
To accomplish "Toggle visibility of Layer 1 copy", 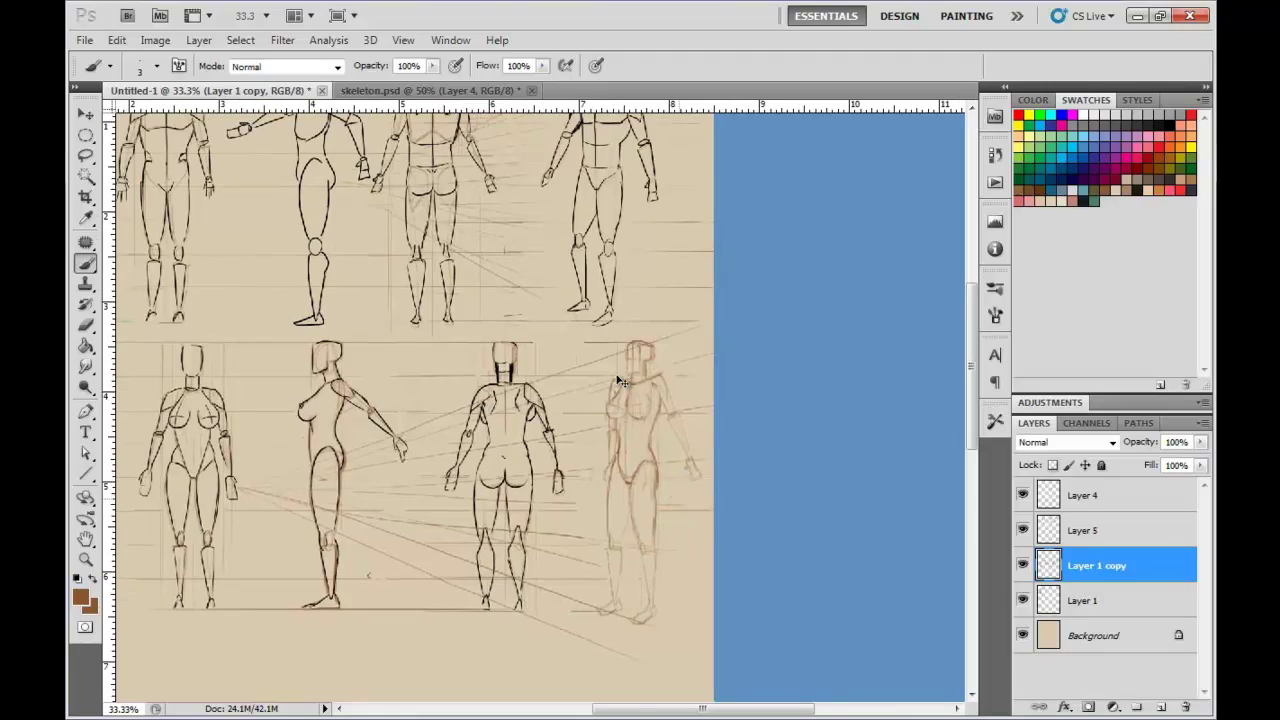I will tap(1022, 565).
